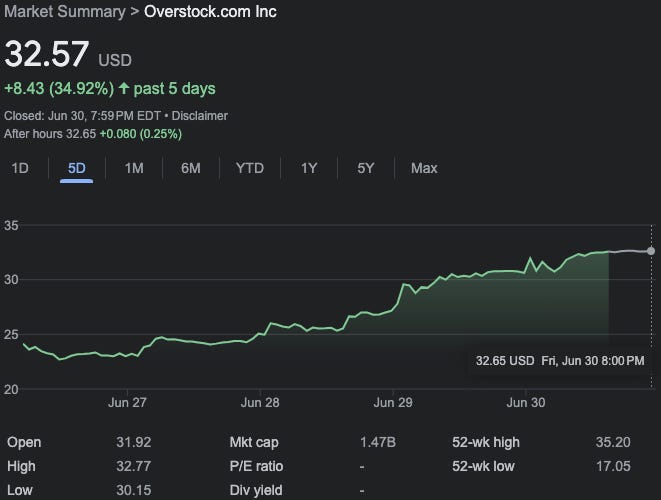Switch to the 1D time range tab
661x500 pixels.
[x=20, y=168]
